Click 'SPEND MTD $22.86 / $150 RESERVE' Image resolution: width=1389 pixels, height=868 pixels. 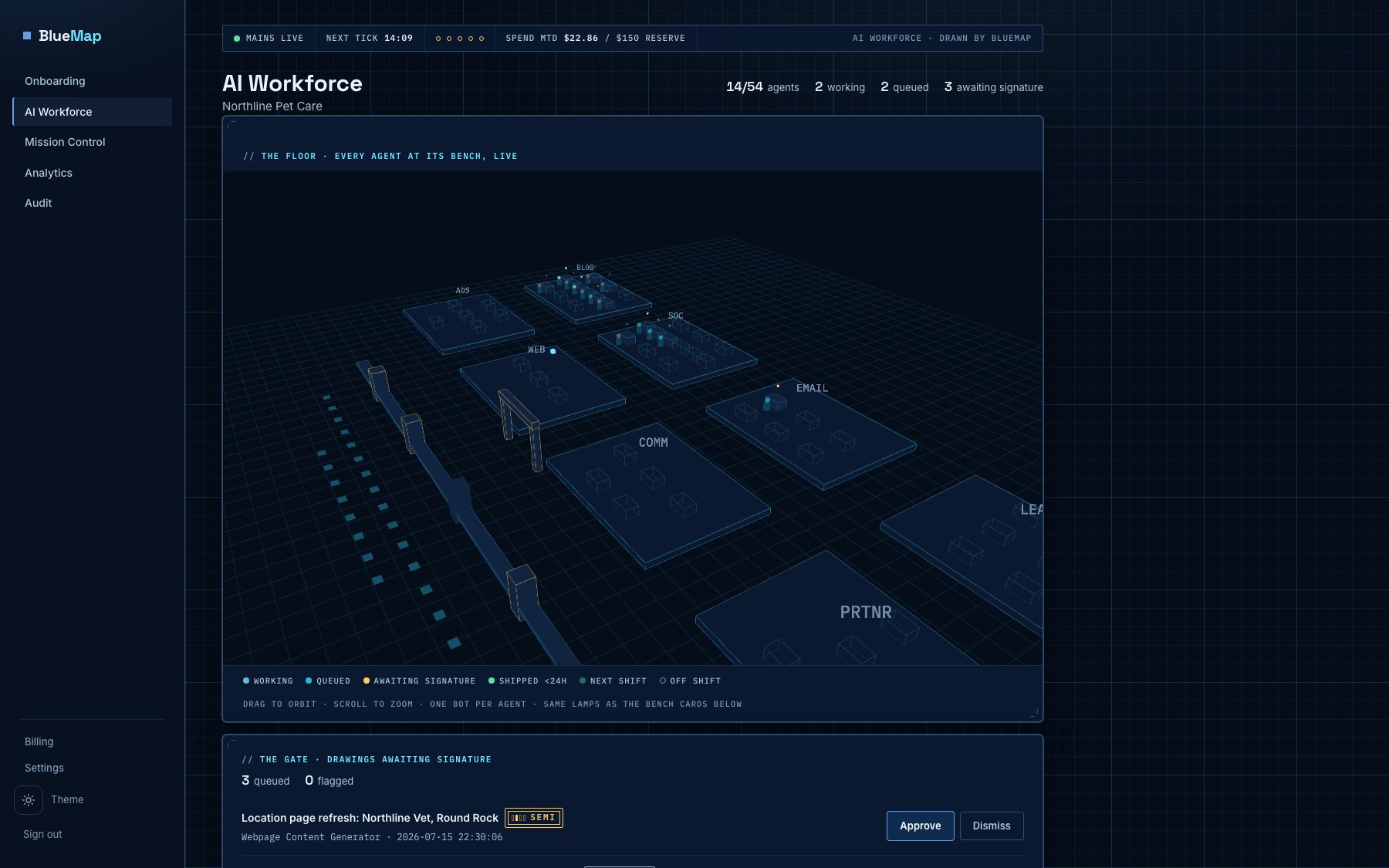[595, 38]
